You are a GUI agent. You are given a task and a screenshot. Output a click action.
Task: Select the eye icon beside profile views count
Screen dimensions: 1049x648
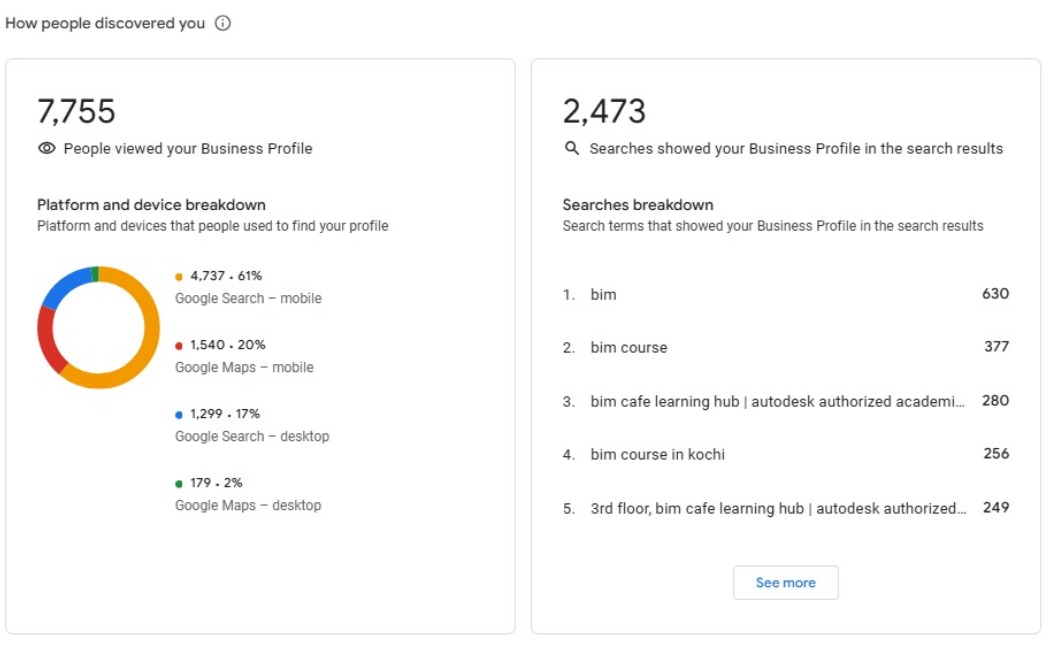pyautogui.click(x=48, y=146)
